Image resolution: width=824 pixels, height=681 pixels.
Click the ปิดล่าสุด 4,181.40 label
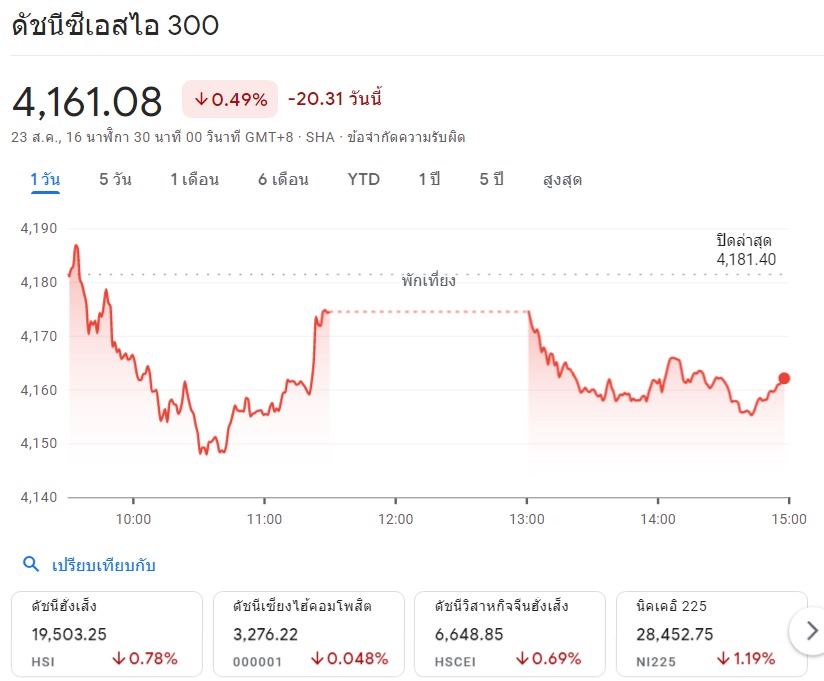(x=745, y=250)
